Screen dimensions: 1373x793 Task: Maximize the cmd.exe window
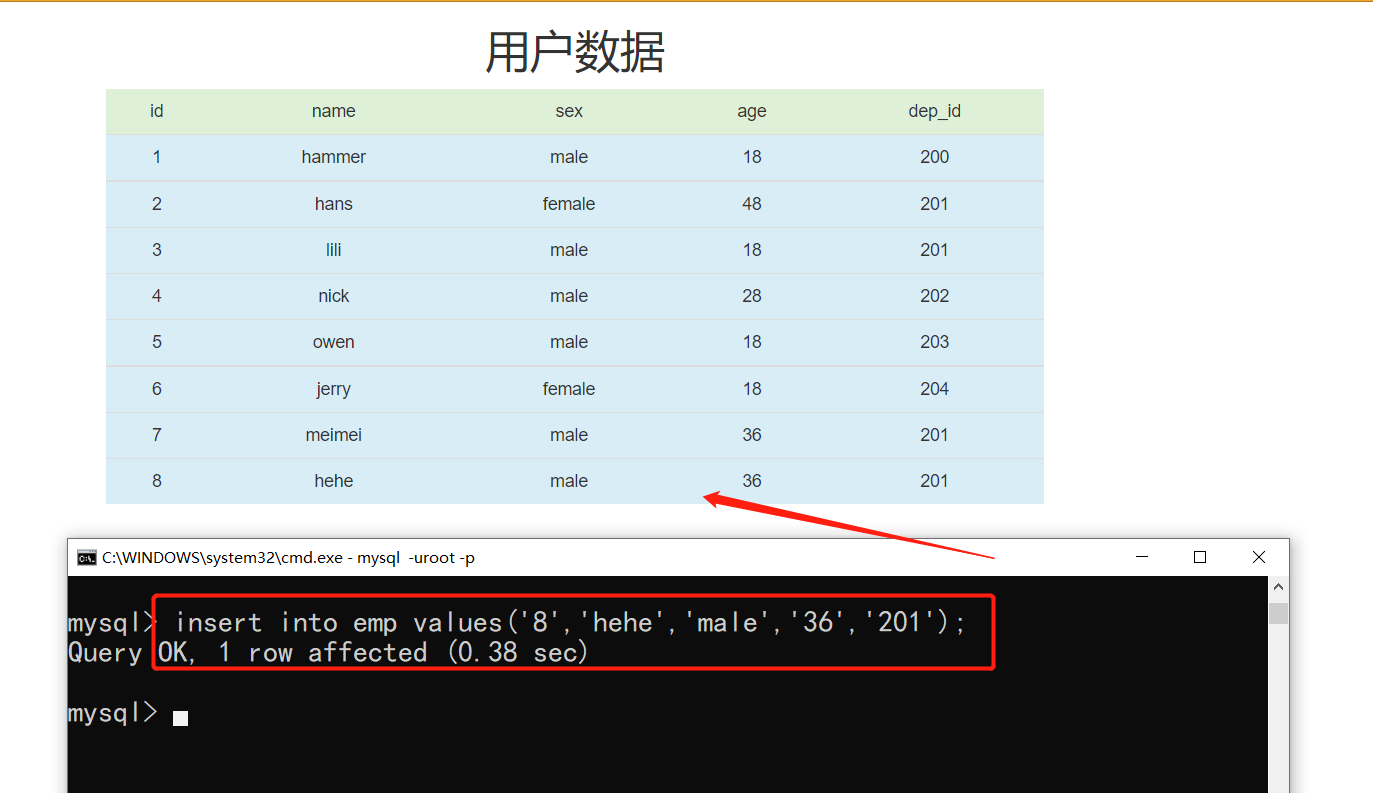(x=1200, y=557)
